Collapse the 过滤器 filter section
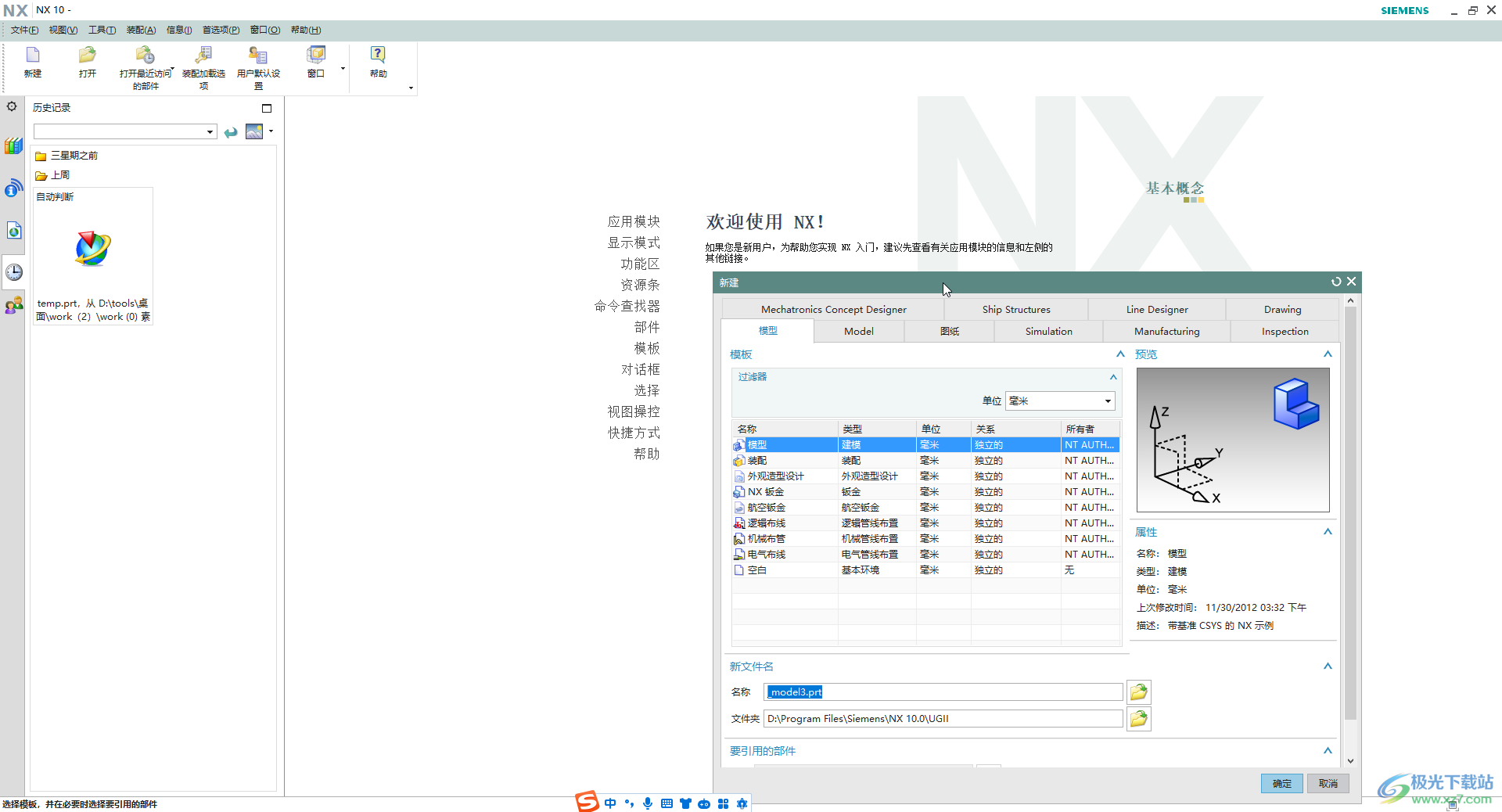Viewport: 1502px width, 812px height. (1113, 377)
